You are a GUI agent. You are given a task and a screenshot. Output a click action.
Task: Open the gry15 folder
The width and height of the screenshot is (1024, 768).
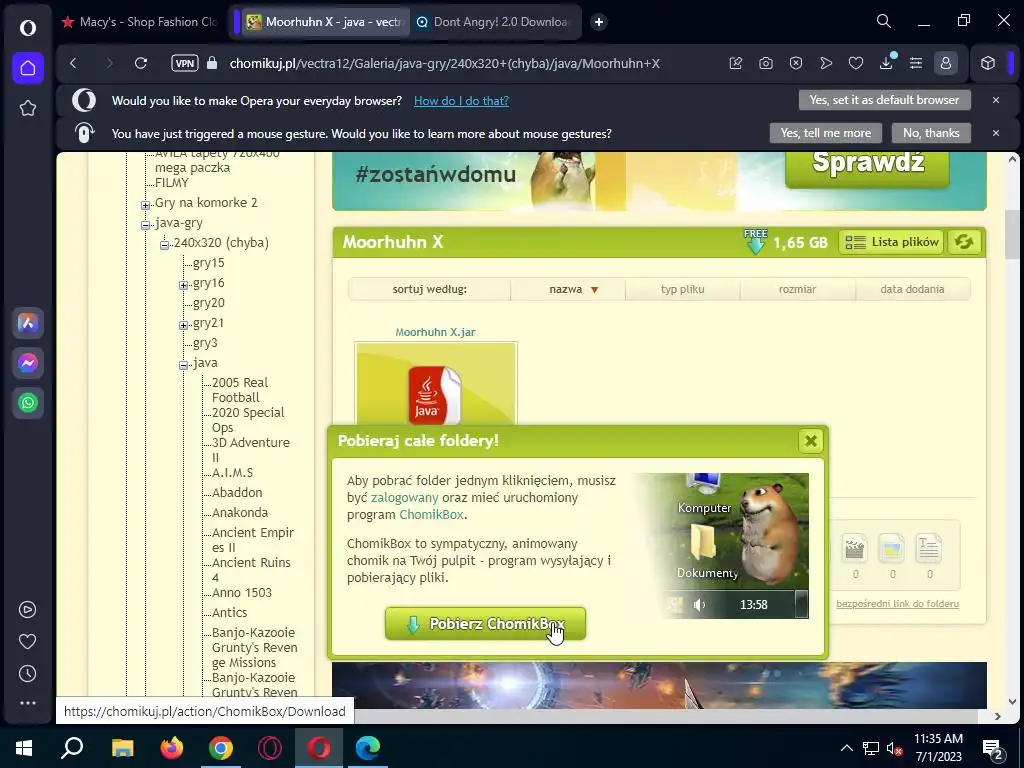[208, 263]
